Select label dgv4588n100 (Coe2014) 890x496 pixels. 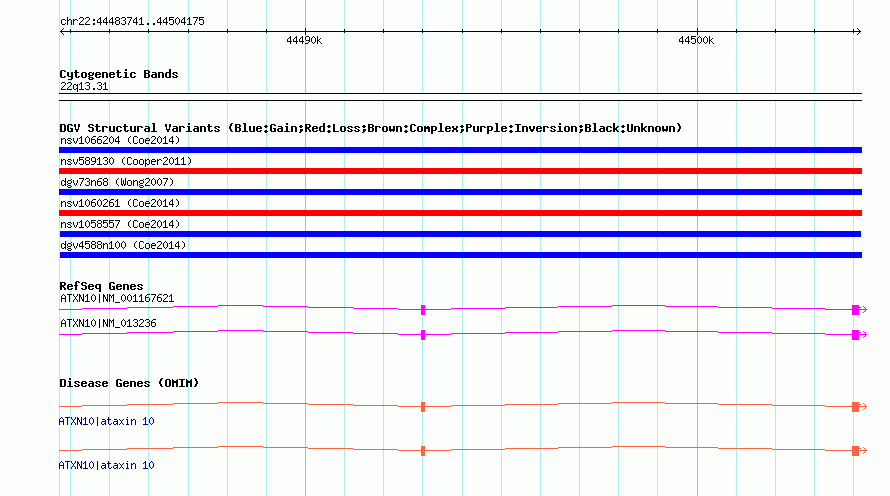pyautogui.click(x=123, y=245)
